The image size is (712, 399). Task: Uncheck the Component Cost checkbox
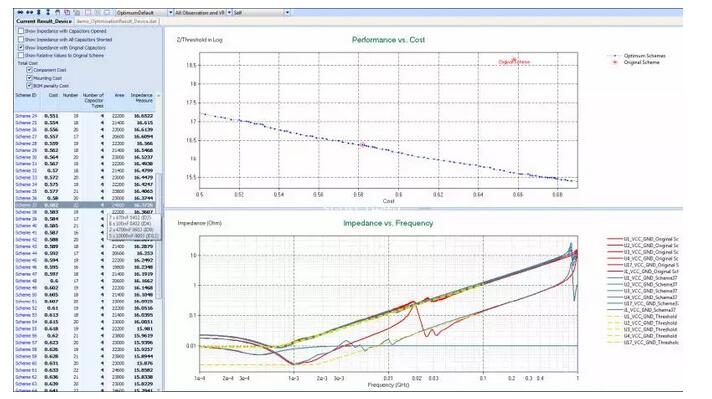pos(29,70)
